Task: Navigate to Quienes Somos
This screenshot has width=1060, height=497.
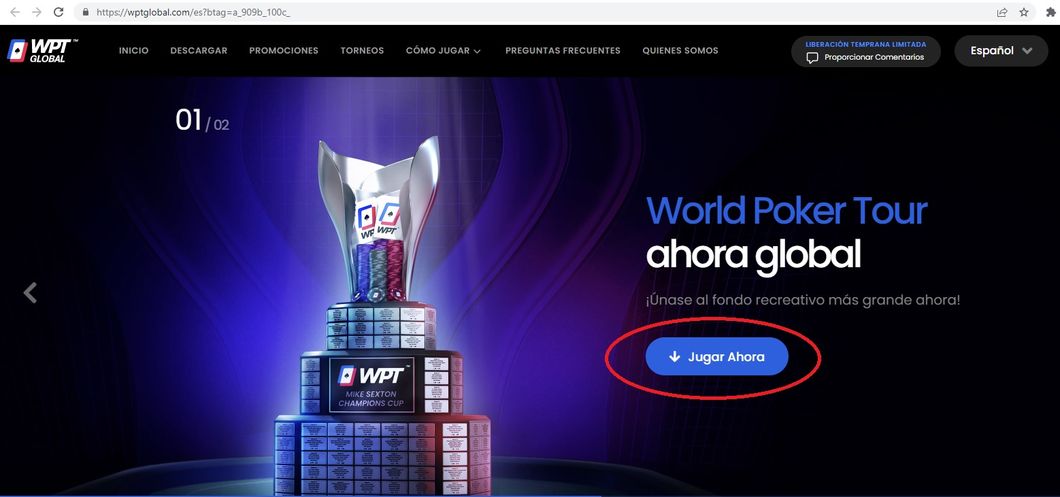Action: coord(680,51)
